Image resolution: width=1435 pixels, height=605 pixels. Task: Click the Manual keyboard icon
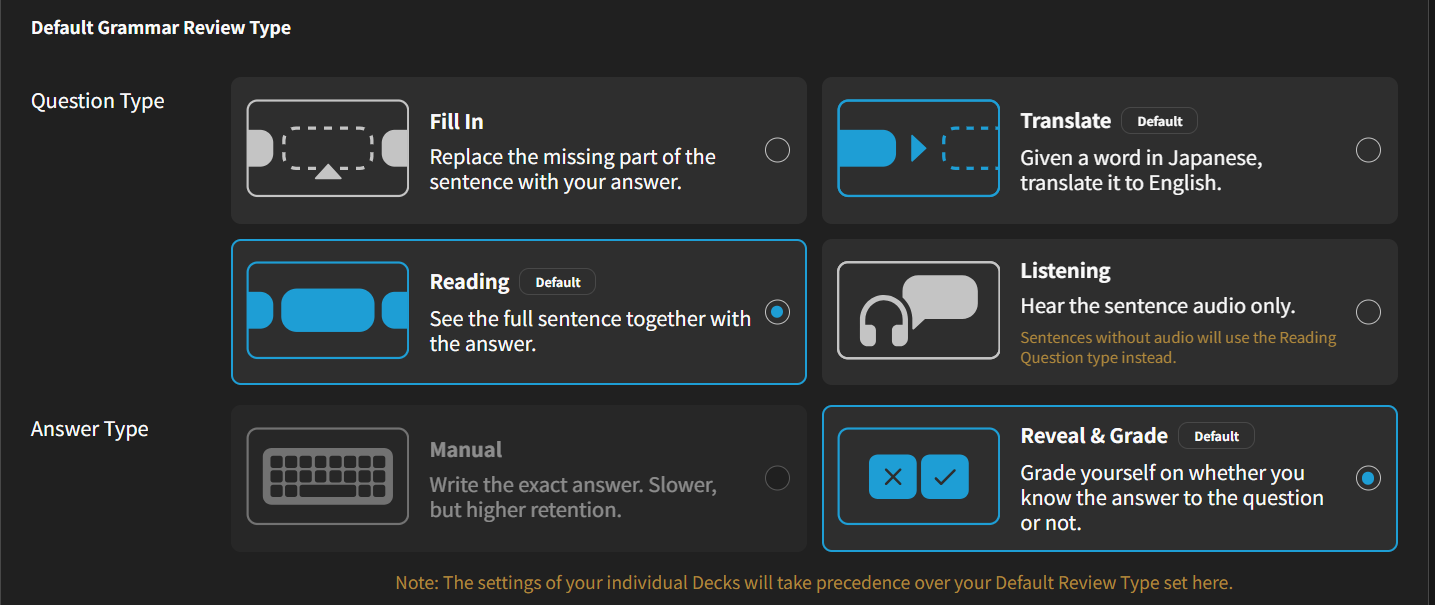[328, 476]
